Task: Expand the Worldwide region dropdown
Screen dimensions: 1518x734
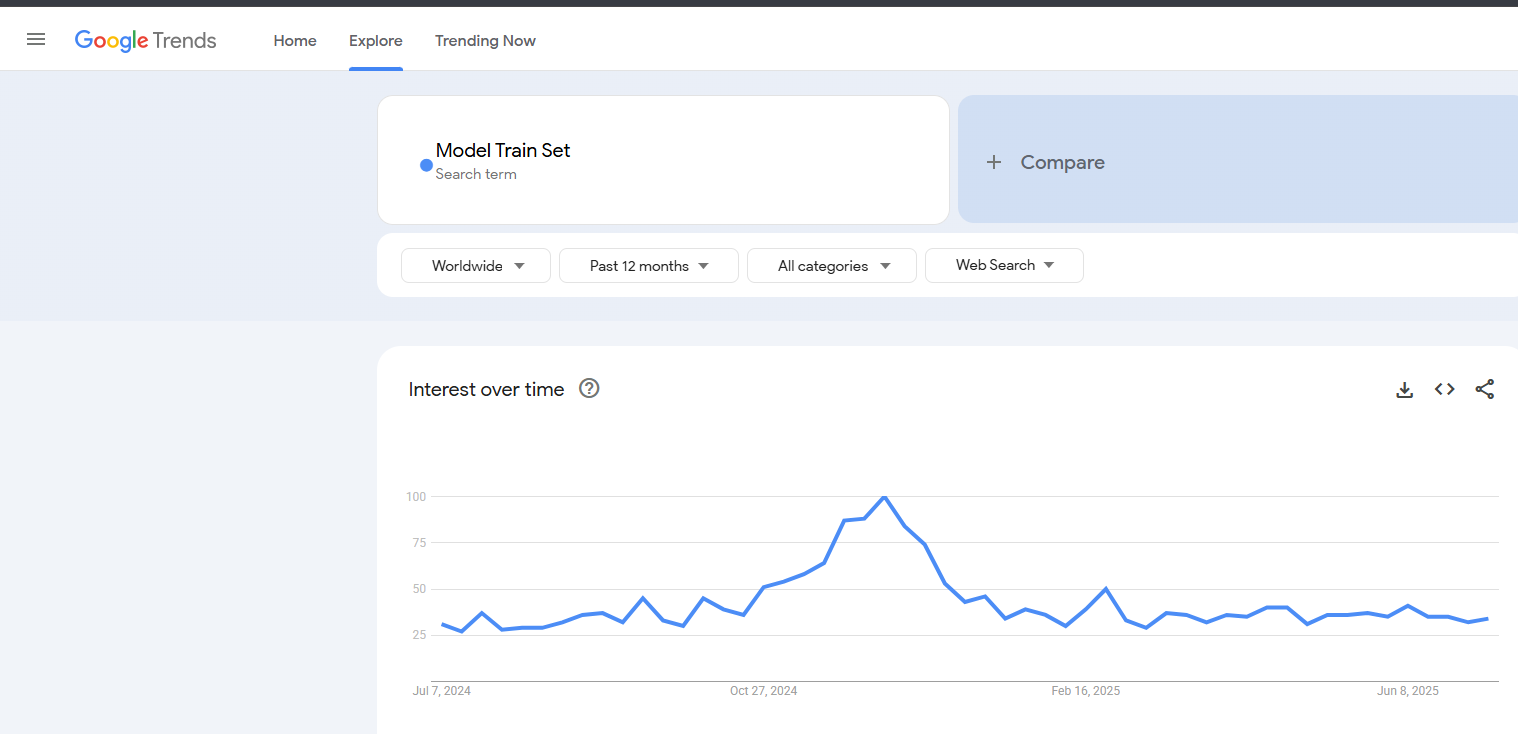Action: [476, 266]
